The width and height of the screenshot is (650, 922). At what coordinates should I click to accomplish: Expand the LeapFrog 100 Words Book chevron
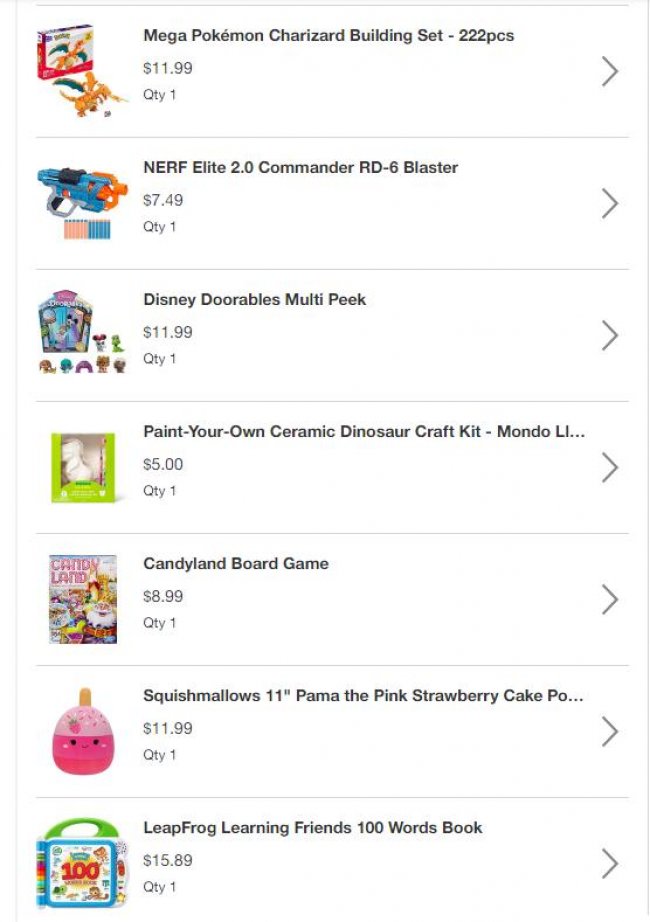610,863
